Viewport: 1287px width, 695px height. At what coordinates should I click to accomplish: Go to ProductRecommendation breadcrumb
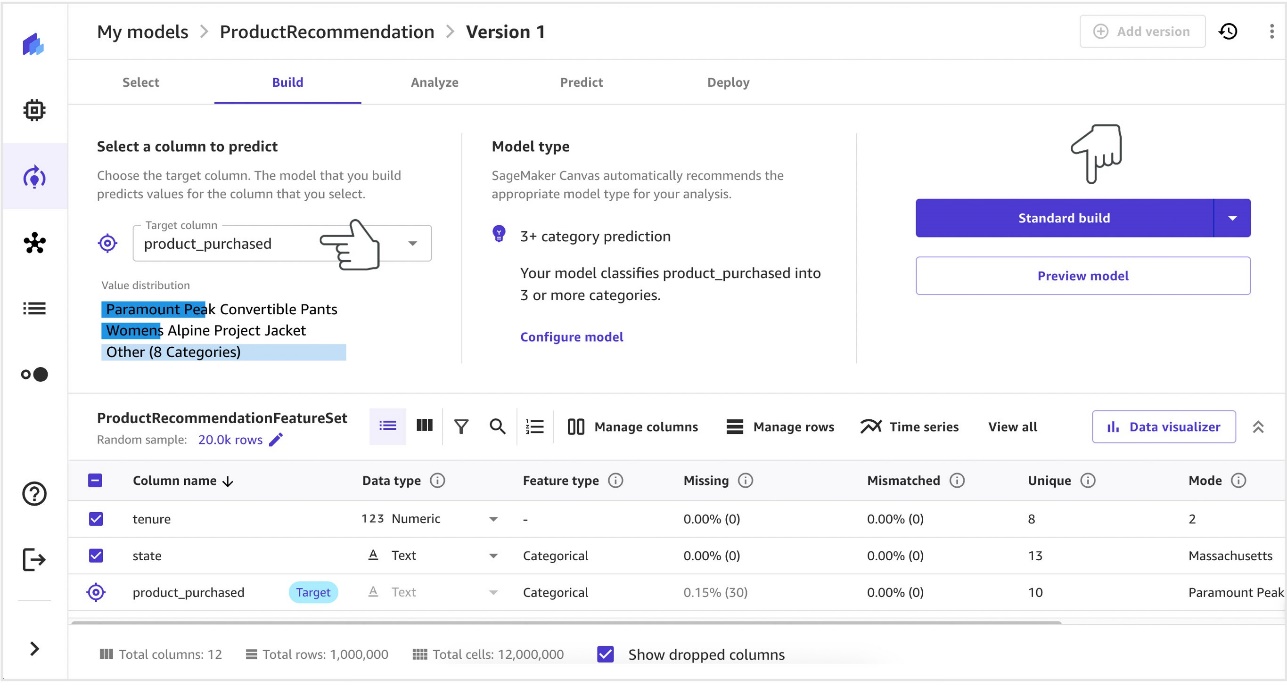pyautogui.click(x=327, y=32)
